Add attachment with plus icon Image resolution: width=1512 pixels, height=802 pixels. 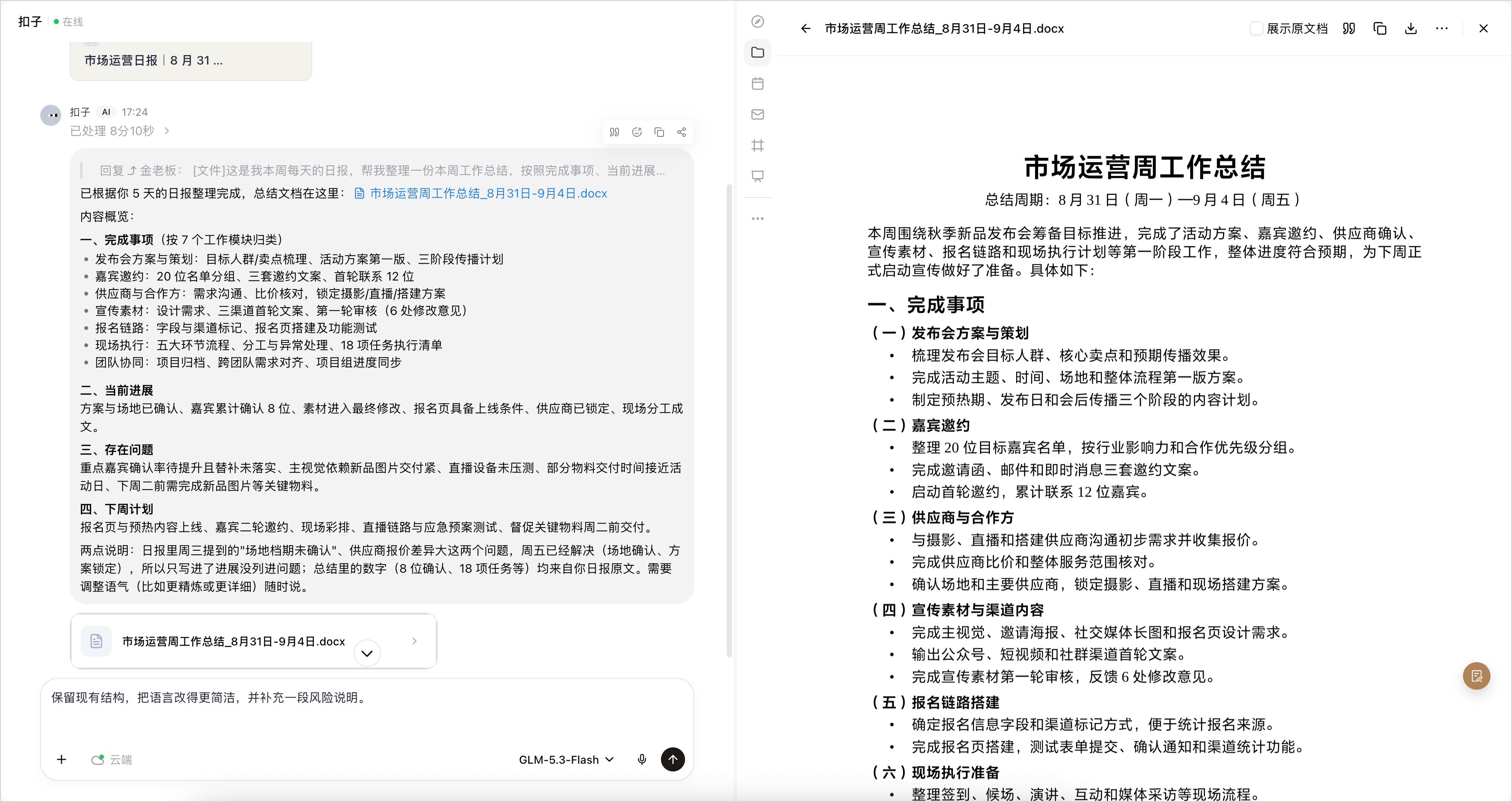(61, 759)
